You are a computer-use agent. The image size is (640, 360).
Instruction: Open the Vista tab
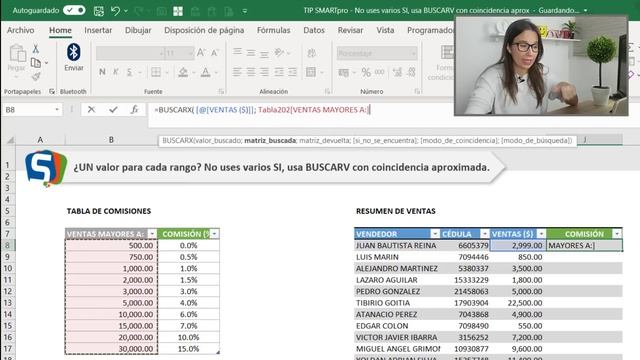pos(385,30)
